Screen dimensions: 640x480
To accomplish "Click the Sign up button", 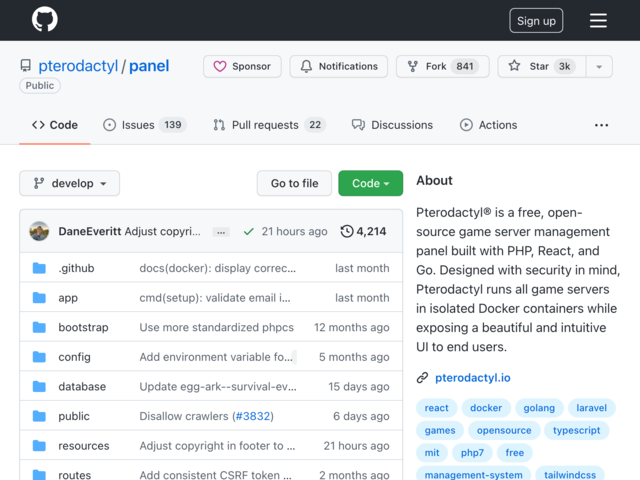I will (536, 20).
